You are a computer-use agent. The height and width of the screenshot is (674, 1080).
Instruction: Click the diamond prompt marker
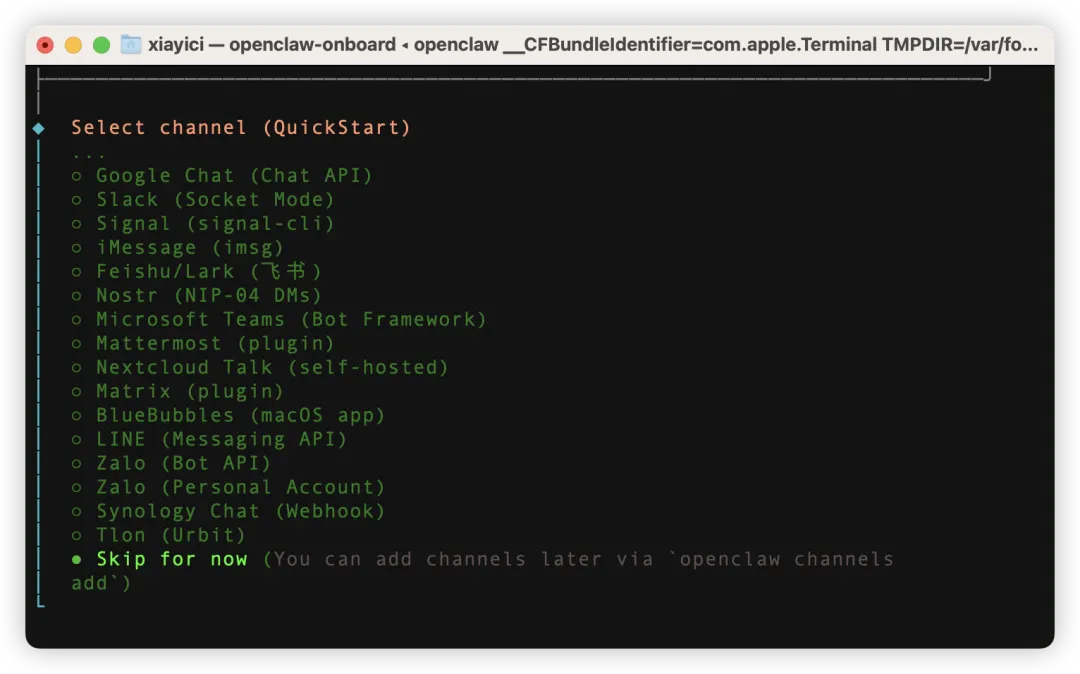39,128
